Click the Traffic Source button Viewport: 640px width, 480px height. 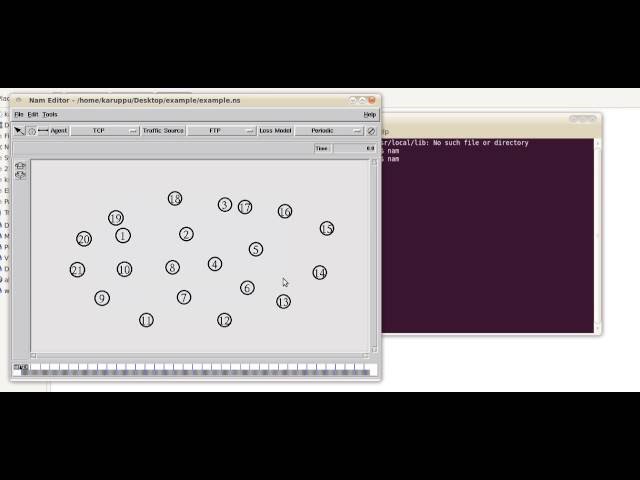tap(163, 131)
